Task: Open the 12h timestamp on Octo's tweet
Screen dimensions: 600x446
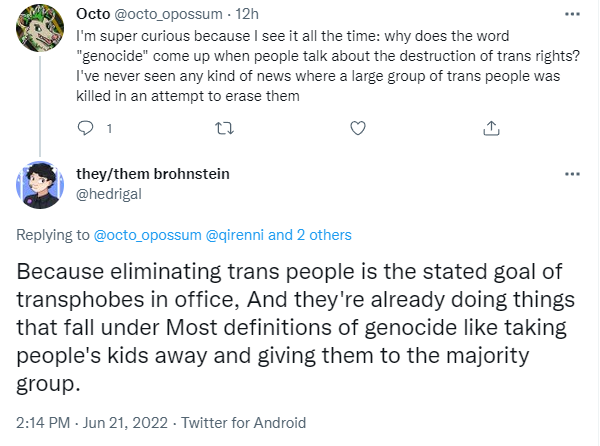Action: (x=247, y=14)
